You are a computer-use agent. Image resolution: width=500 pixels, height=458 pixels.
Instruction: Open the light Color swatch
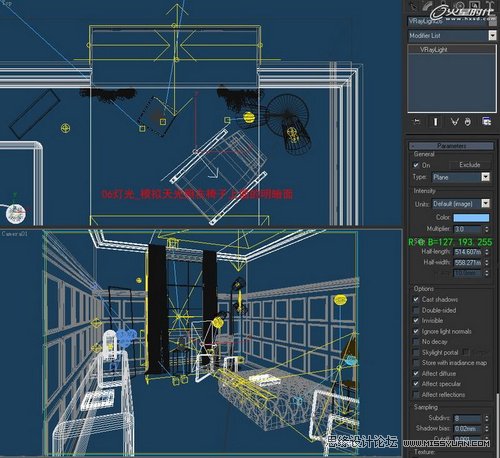tap(471, 218)
